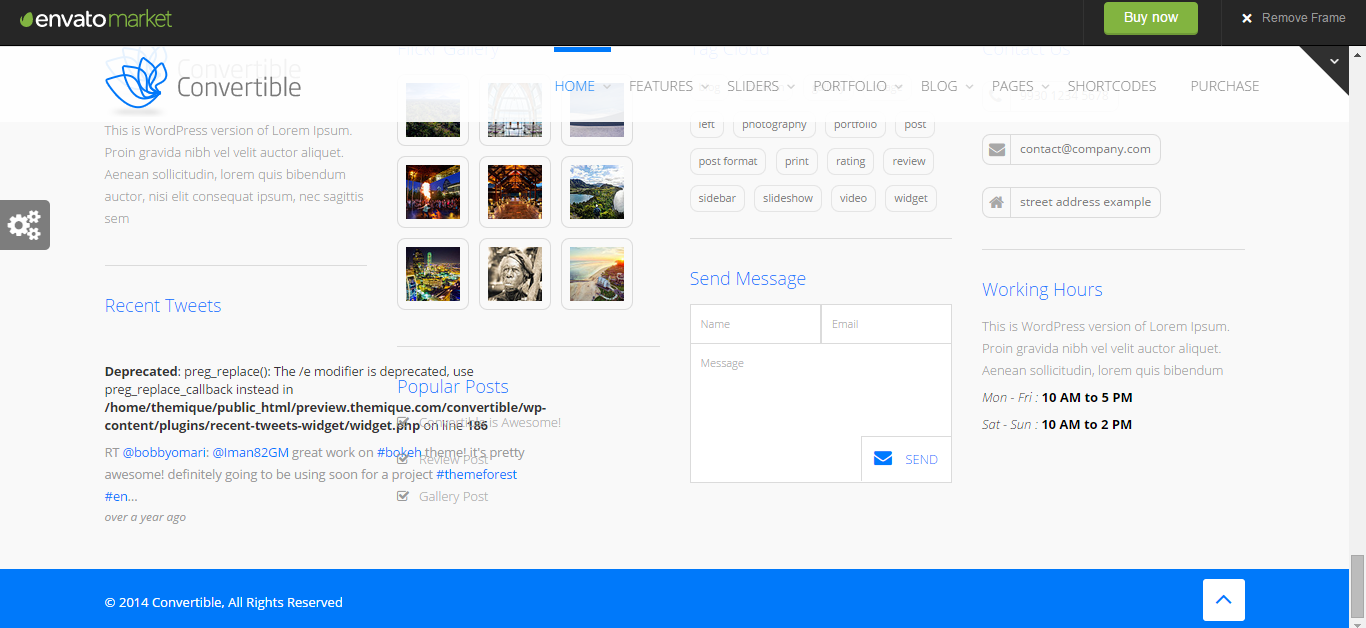Click the green Buy now button
The height and width of the screenshot is (628, 1366).
click(x=1150, y=18)
